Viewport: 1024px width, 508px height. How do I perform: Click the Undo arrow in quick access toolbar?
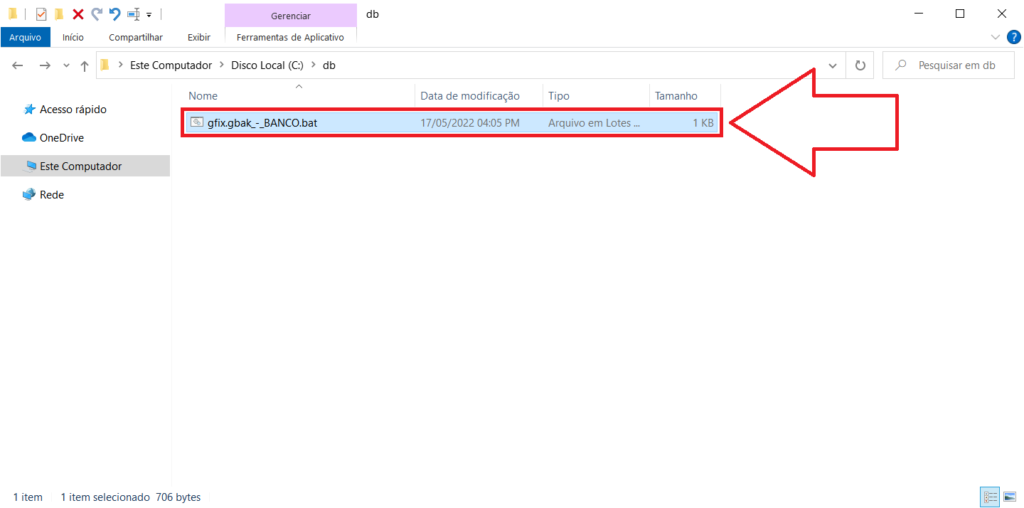click(x=114, y=14)
